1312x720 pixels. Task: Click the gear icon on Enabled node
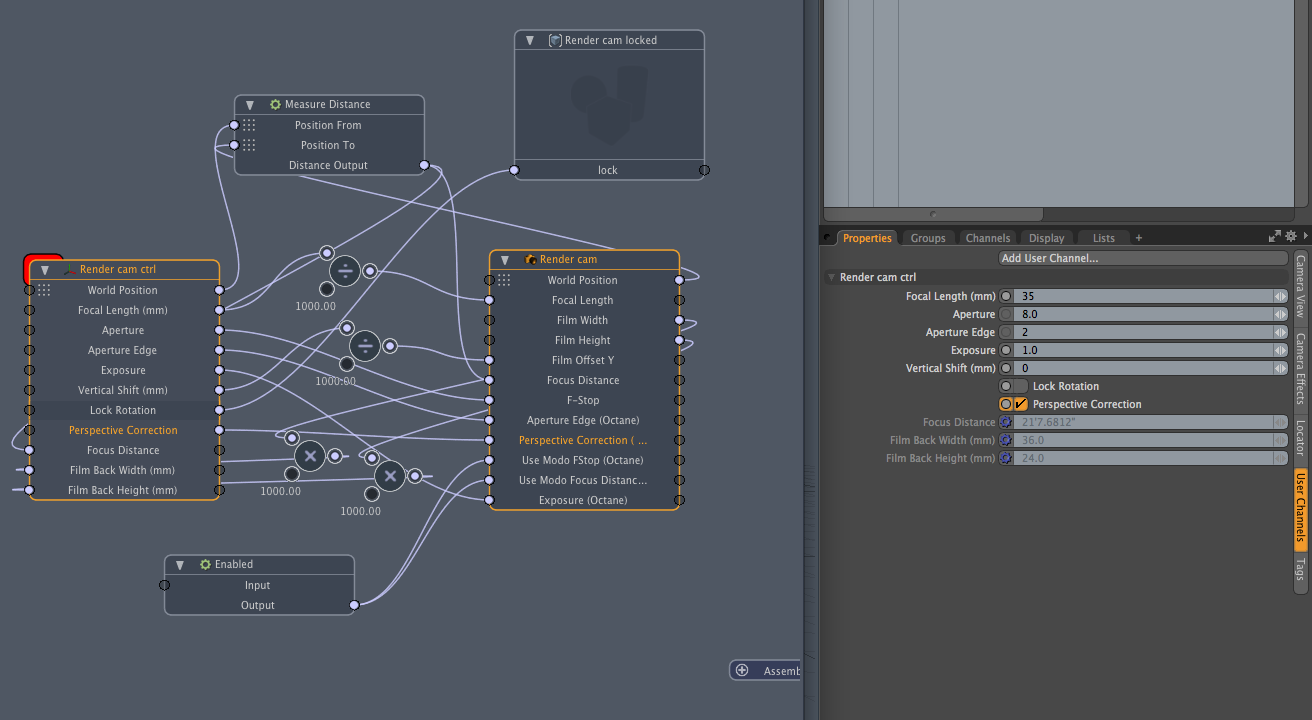[x=205, y=565]
